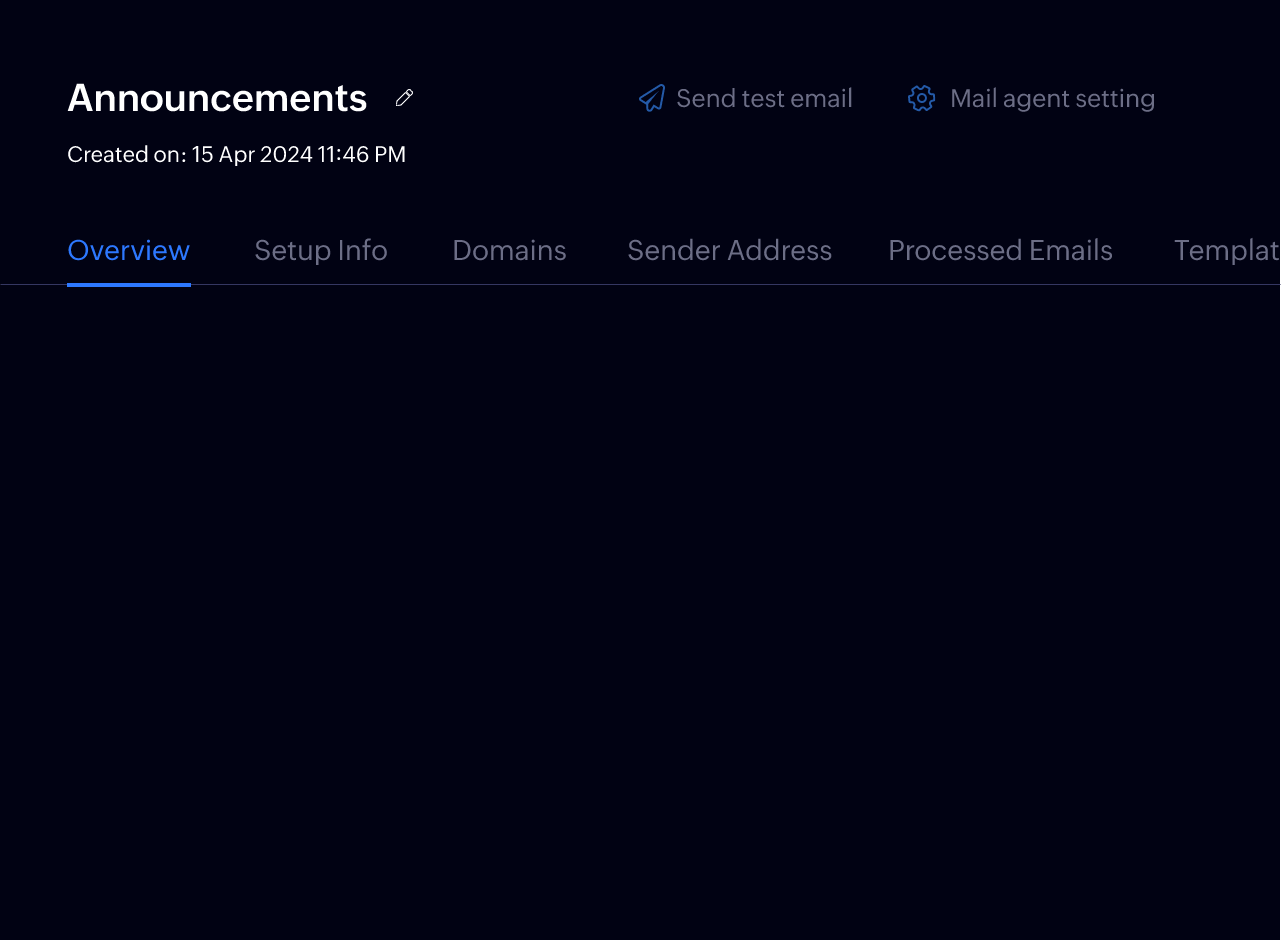Image resolution: width=1281 pixels, height=940 pixels.
Task: Click the word "Emails" in Processed Emails tab
Action: point(1071,250)
